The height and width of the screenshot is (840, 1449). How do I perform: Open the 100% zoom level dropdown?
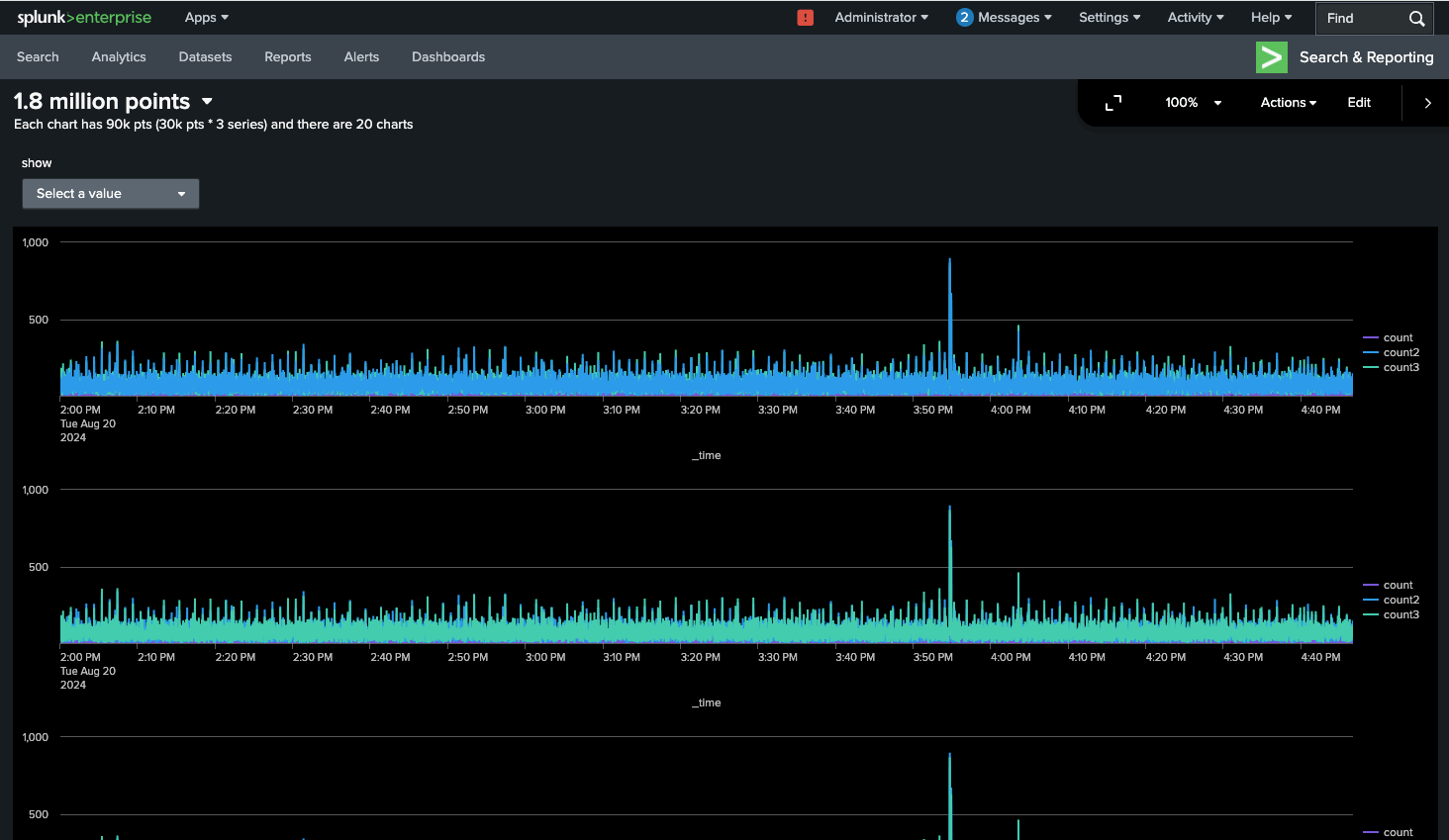pyautogui.click(x=1193, y=103)
